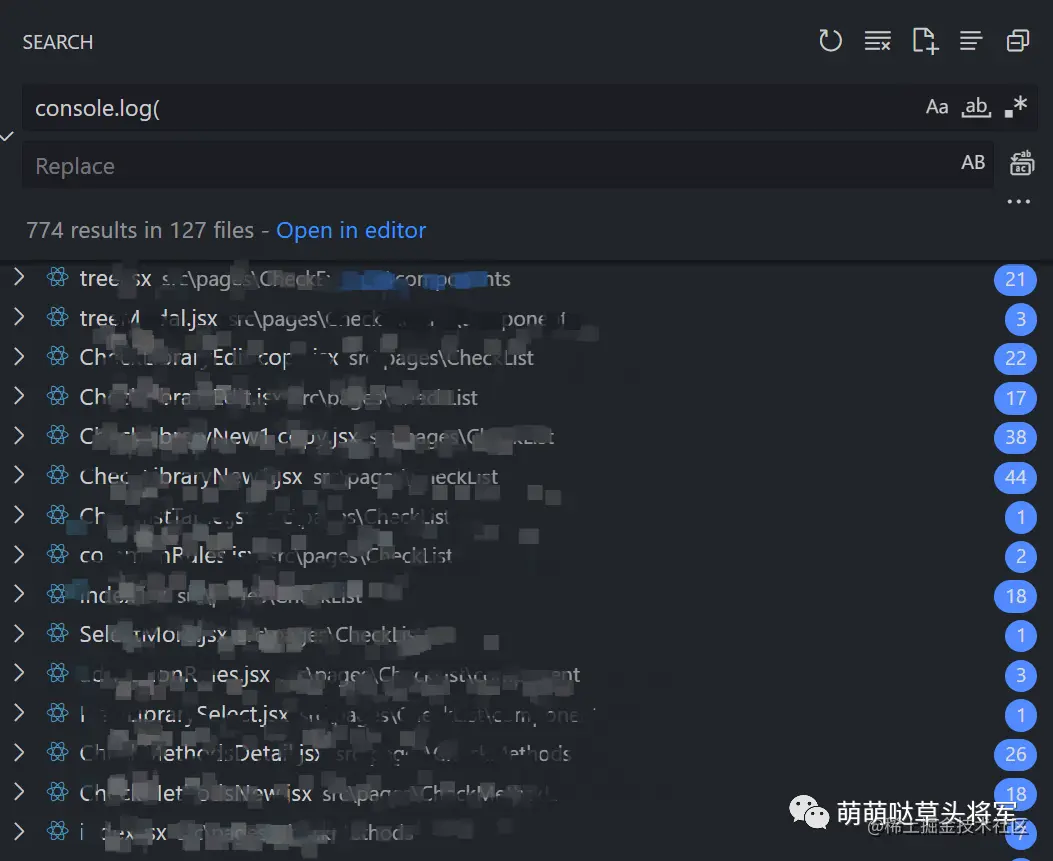Image resolution: width=1053 pixels, height=861 pixels.
Task: Click the React icon of the 44-result file
Action: pyautogui.click(x=58, y=475)
